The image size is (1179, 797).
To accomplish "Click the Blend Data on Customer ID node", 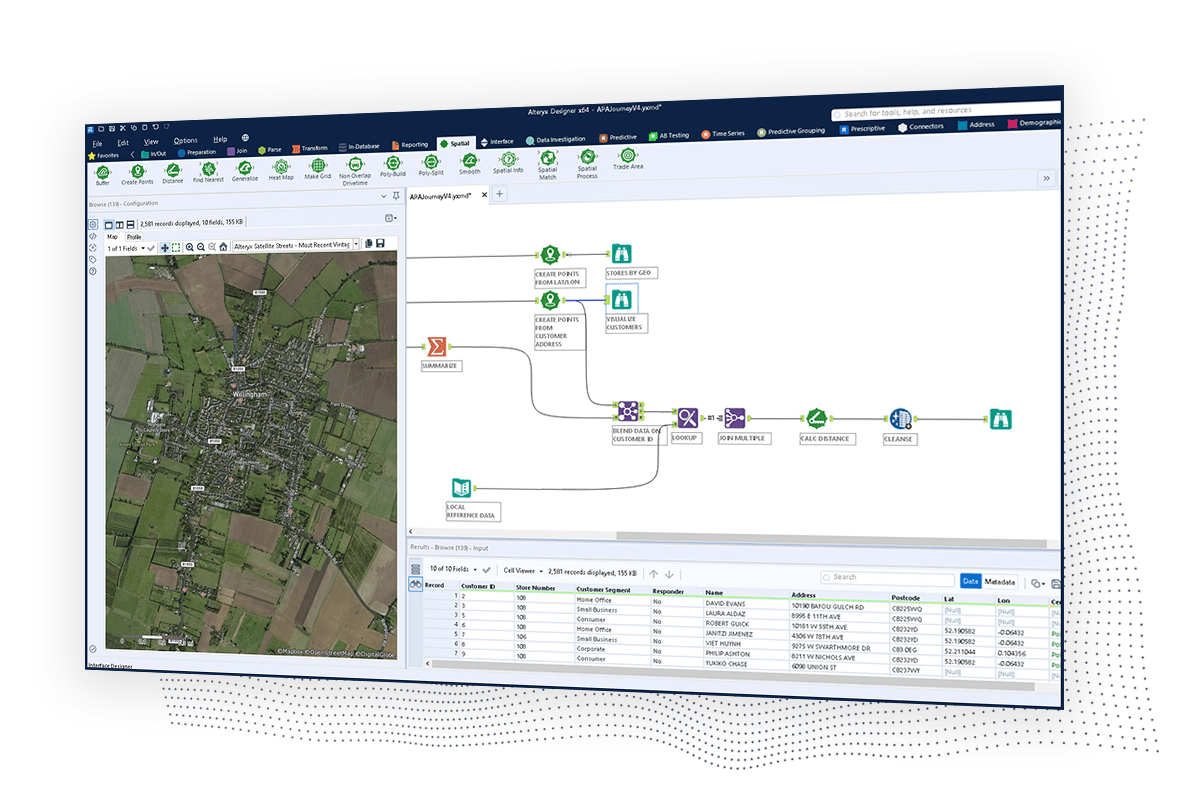I will click(629, 411).
